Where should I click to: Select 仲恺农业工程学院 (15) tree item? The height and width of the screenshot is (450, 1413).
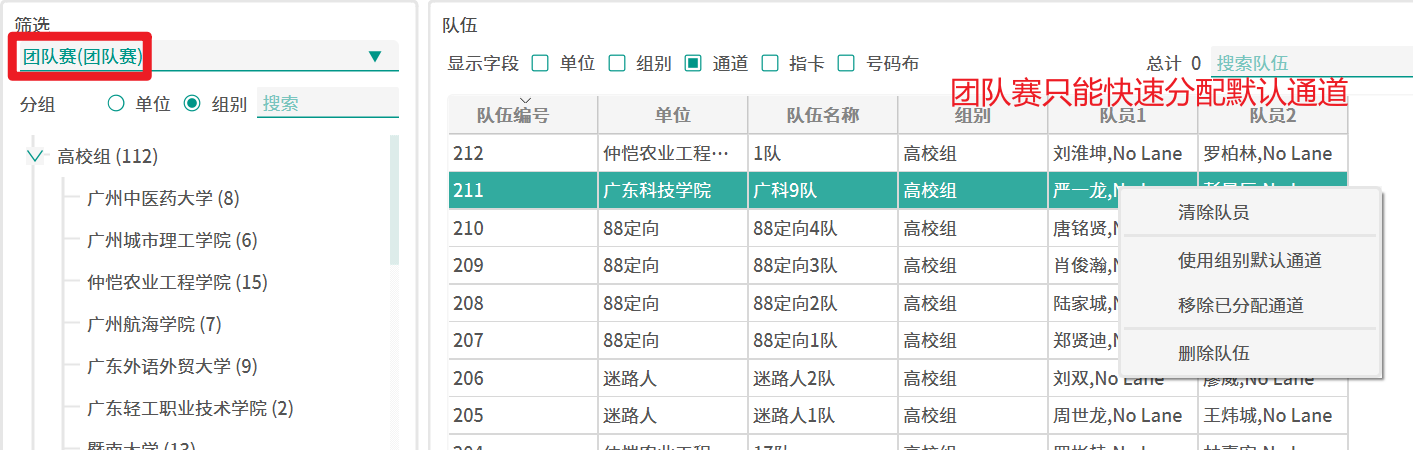[x=177, y=282]
